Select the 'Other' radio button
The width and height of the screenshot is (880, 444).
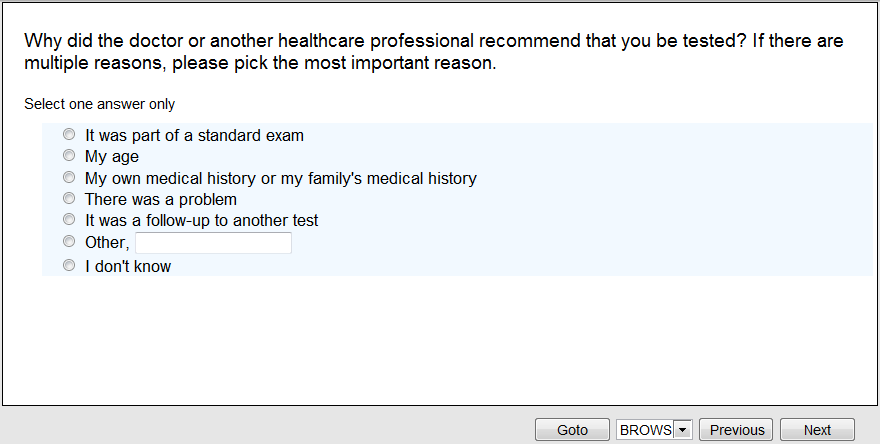click(x=69, y=242)
